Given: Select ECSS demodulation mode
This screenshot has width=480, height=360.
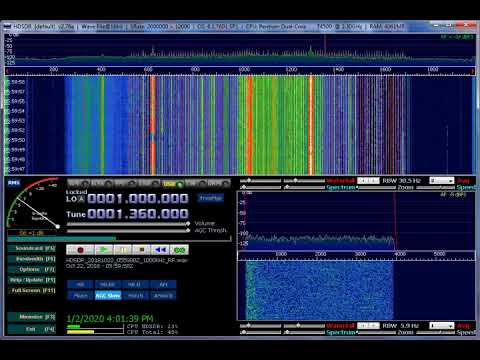Looking at the screenshot, I should [102, 183].
